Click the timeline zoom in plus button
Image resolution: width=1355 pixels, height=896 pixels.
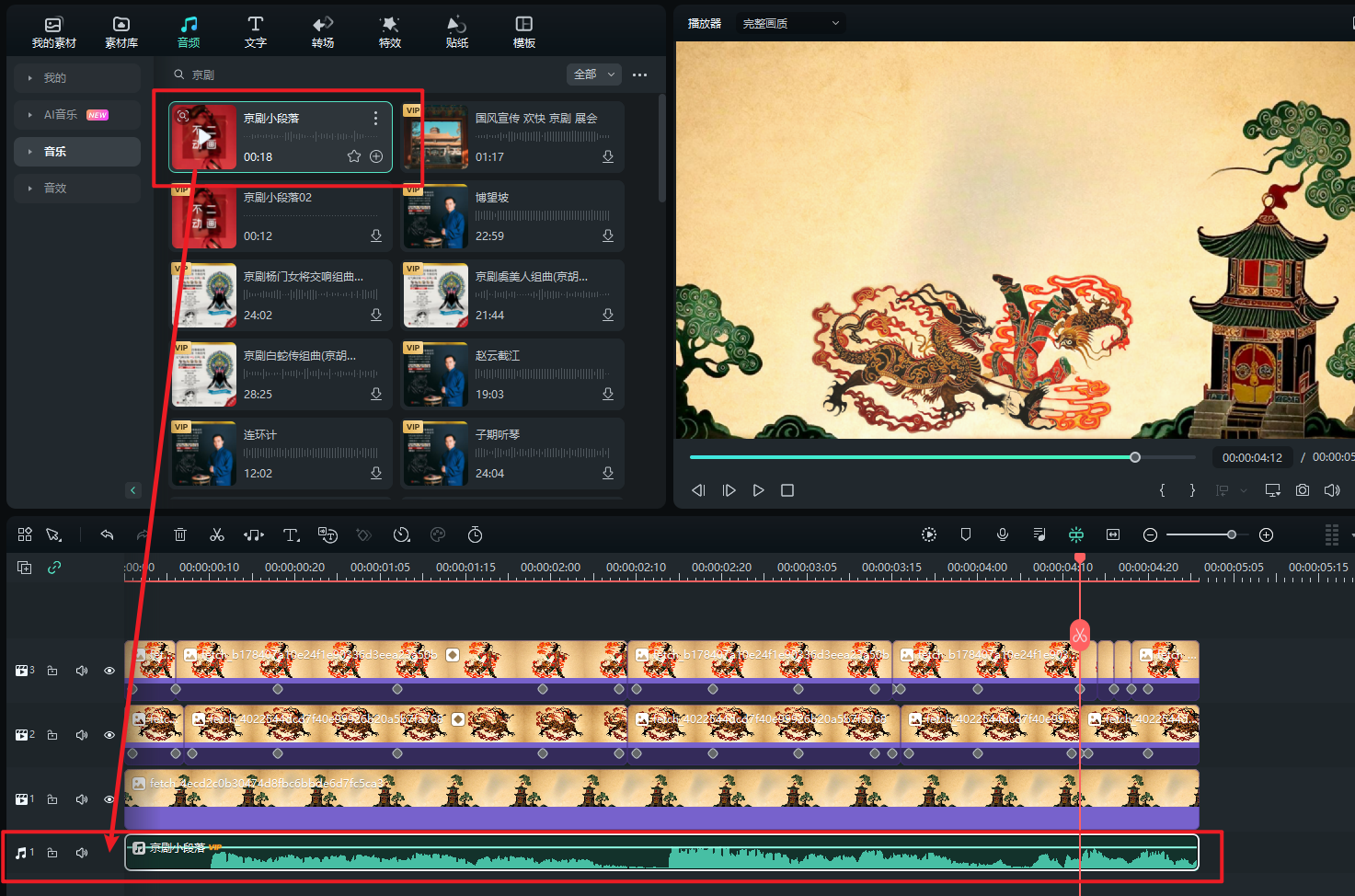pyautogui.click(x=1266, y=534)
